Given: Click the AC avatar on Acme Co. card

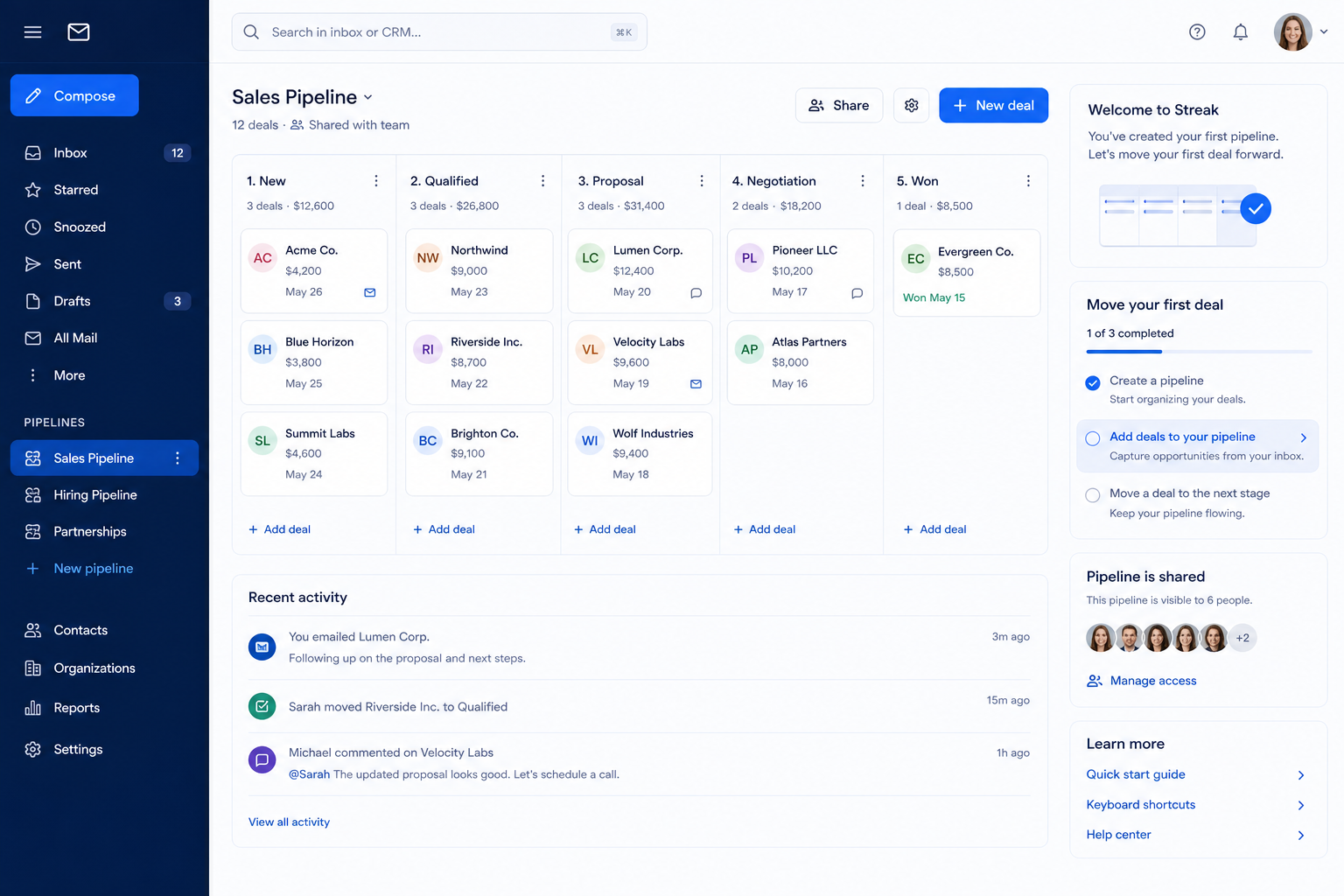Looking at the screenshot, I should [x=262, y=258].
